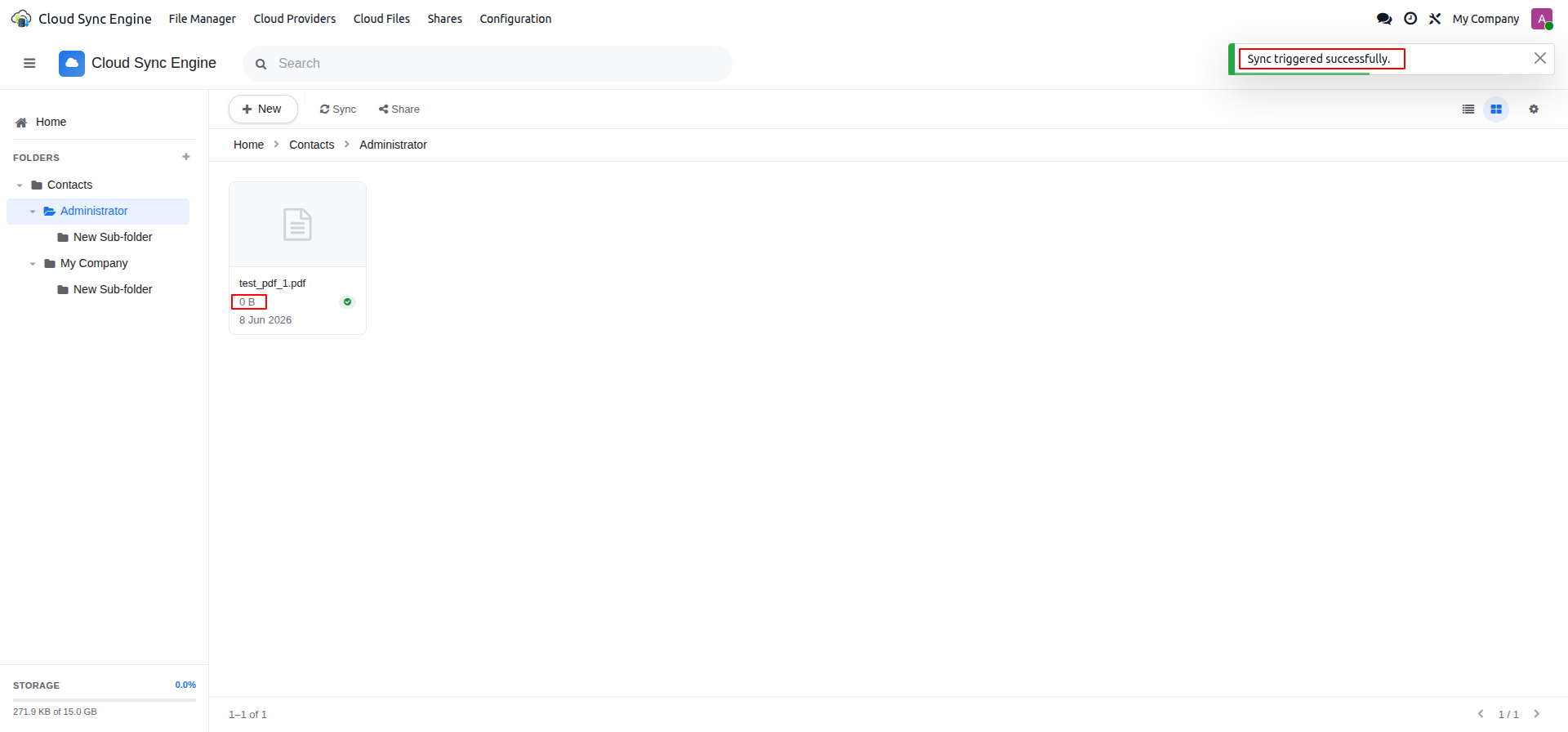Click the Share button
This screenshot has height=732, width=1568.
coord(399,109)
